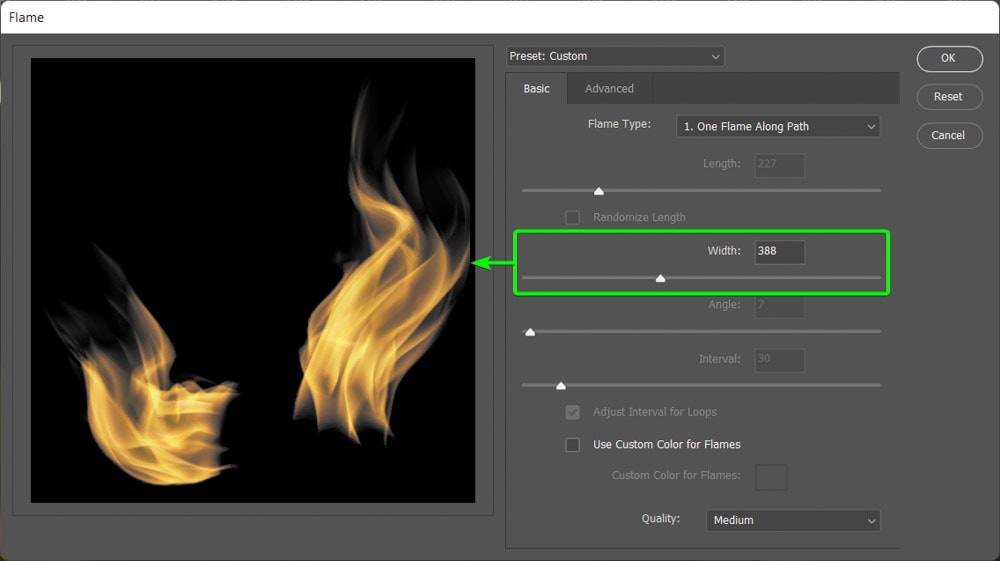Screen dimensions: 1000x561
Task: Cancel the Flame dialog
Action: tap(948, 136)
